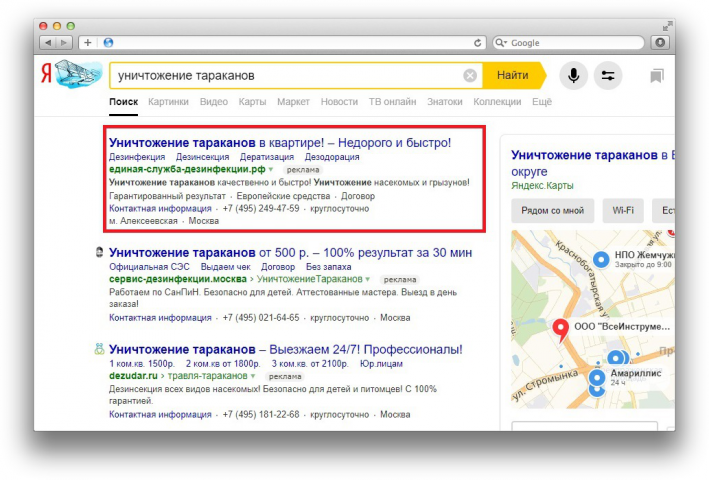Expand the Ещё more menu
The height and width of the screenshot is (480, 709).
(542, 102)
